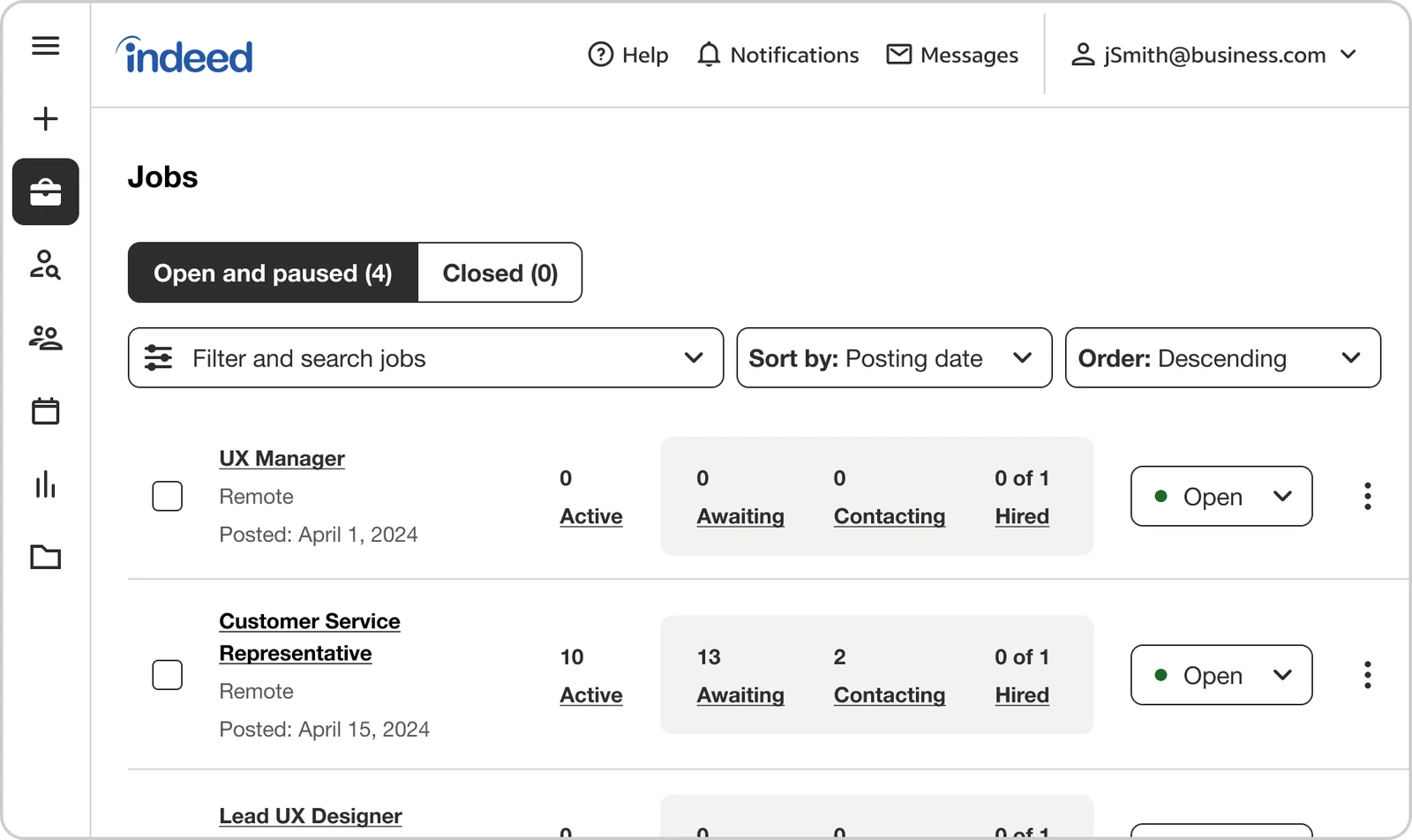The height and width of the screenshot is (840, 1412).
Task: Open three-dot menu for Customer Service Representative
Action: 1367,675
